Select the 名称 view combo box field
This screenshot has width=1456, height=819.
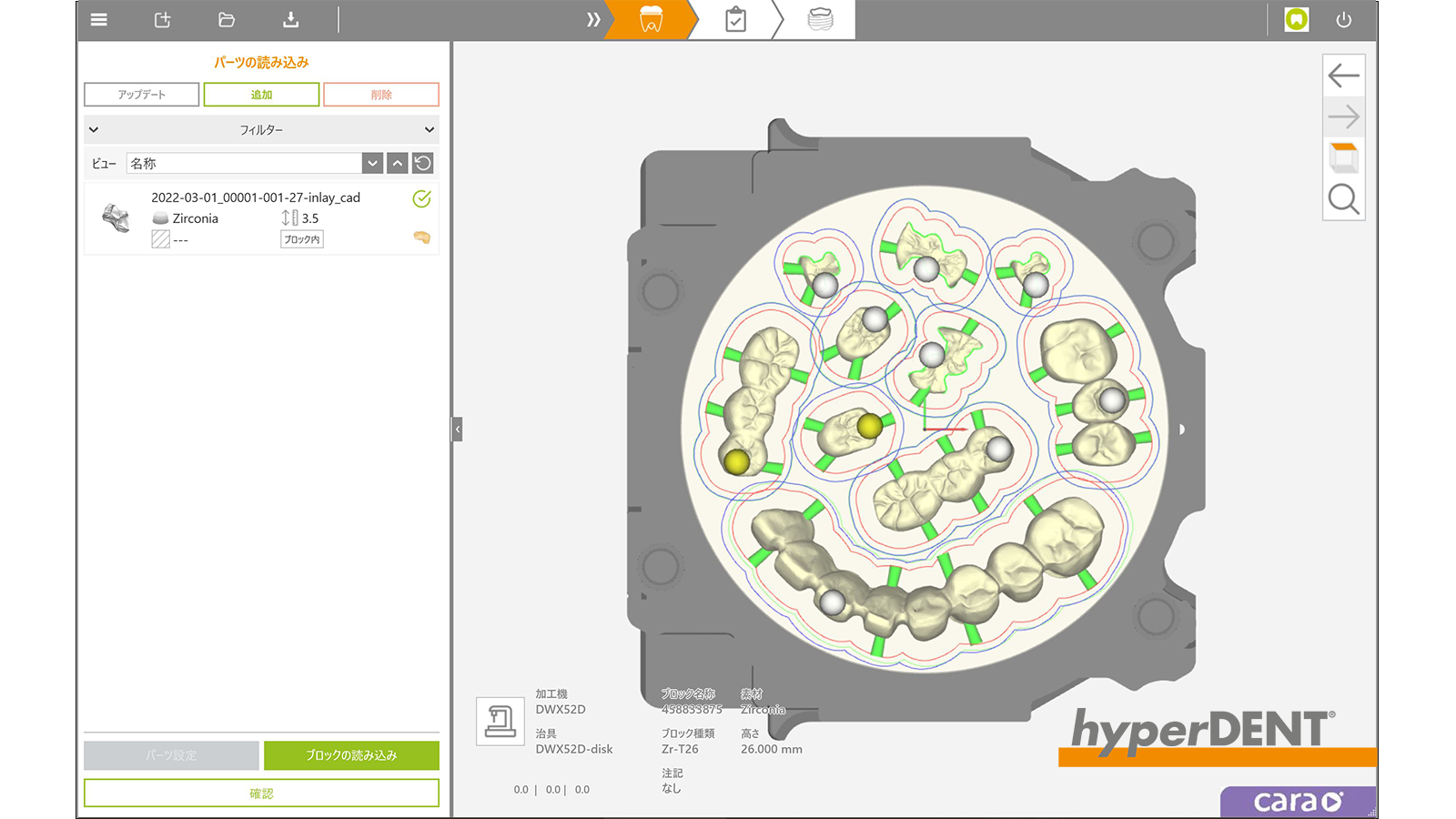[244, 163]
